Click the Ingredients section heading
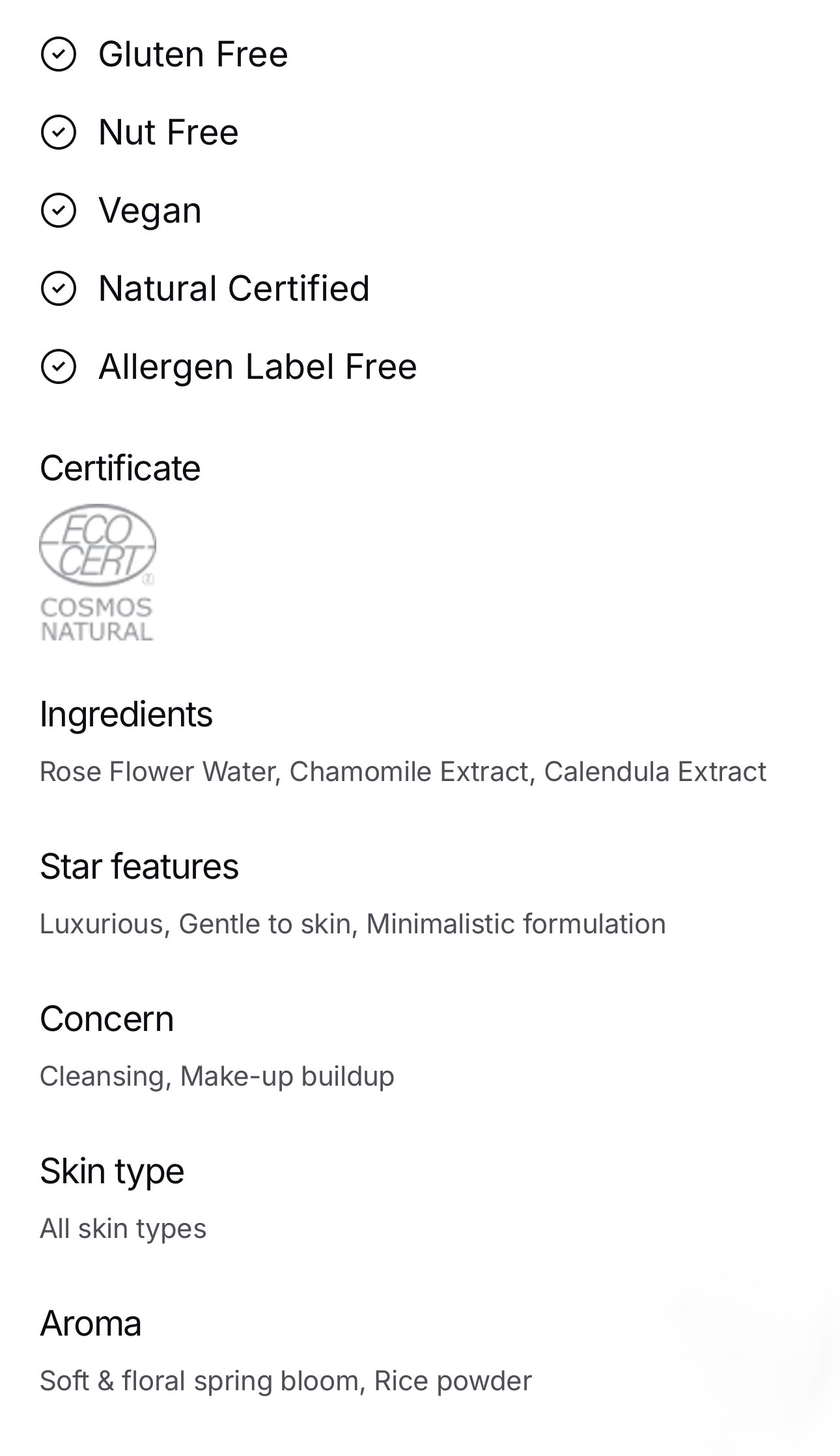Viewport: 840px width, 1456px height. (126, 714)
